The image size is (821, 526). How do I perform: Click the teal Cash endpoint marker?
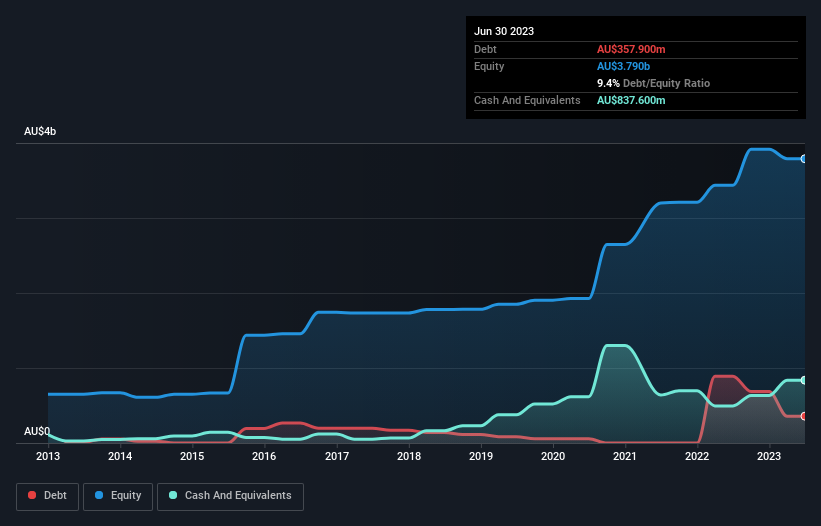tap(804, 380)
